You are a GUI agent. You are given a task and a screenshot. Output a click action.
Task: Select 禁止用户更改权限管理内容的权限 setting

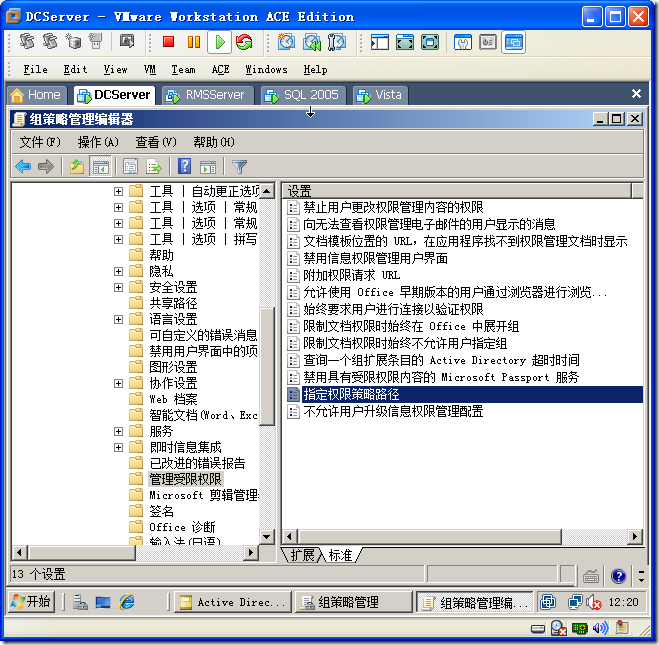393,207
